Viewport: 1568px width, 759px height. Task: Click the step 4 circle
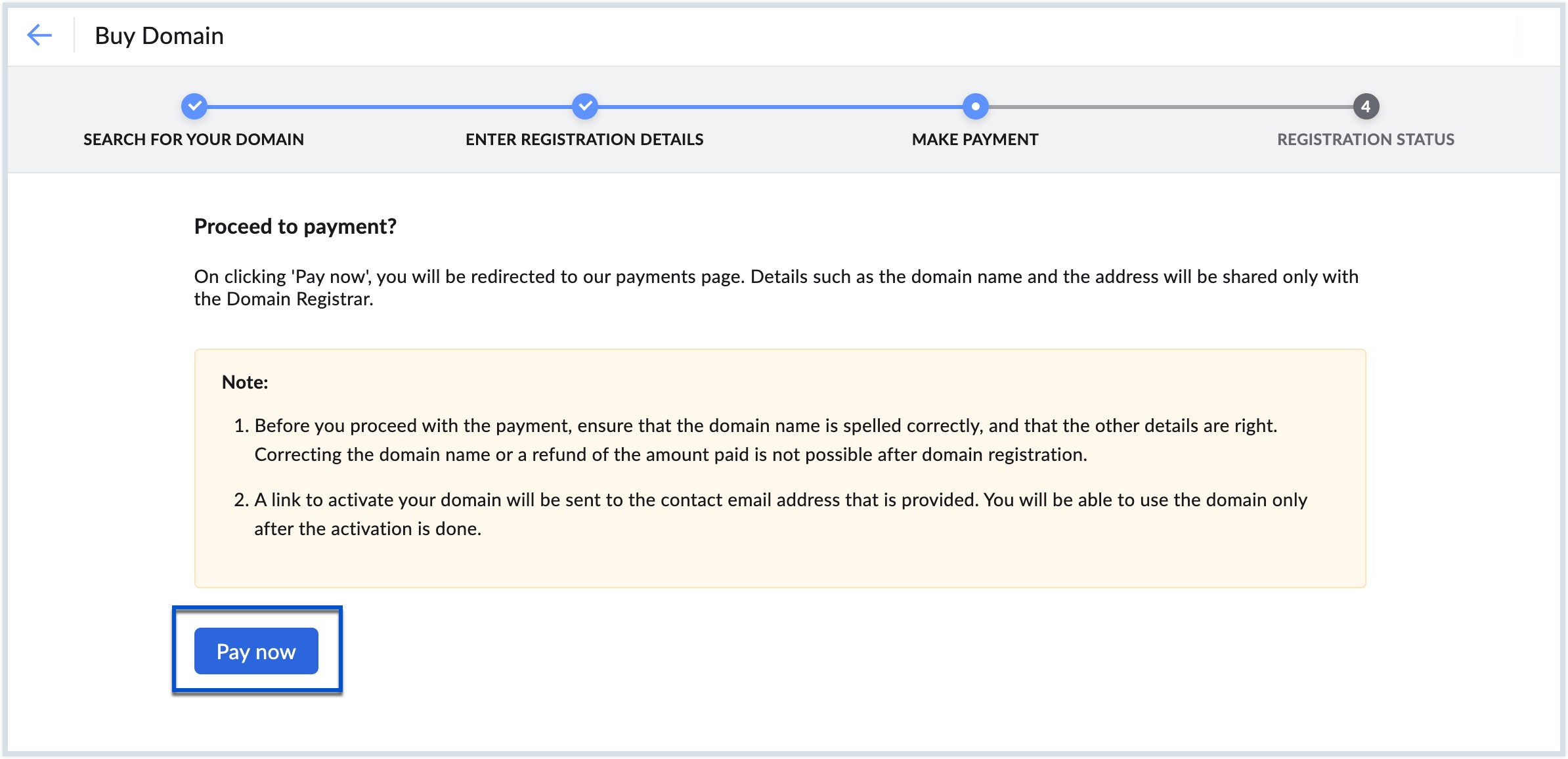pos(1366,106)
